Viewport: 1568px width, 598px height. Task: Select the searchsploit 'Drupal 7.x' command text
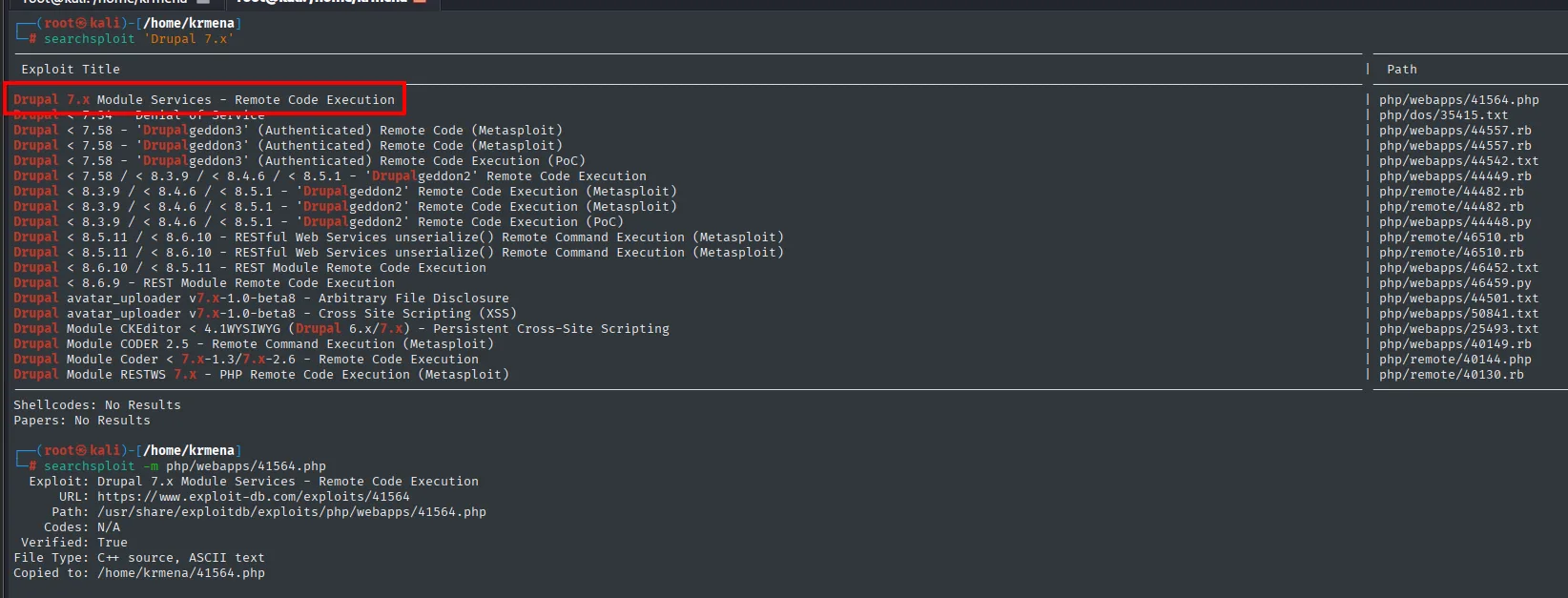(x=138, y=39)
